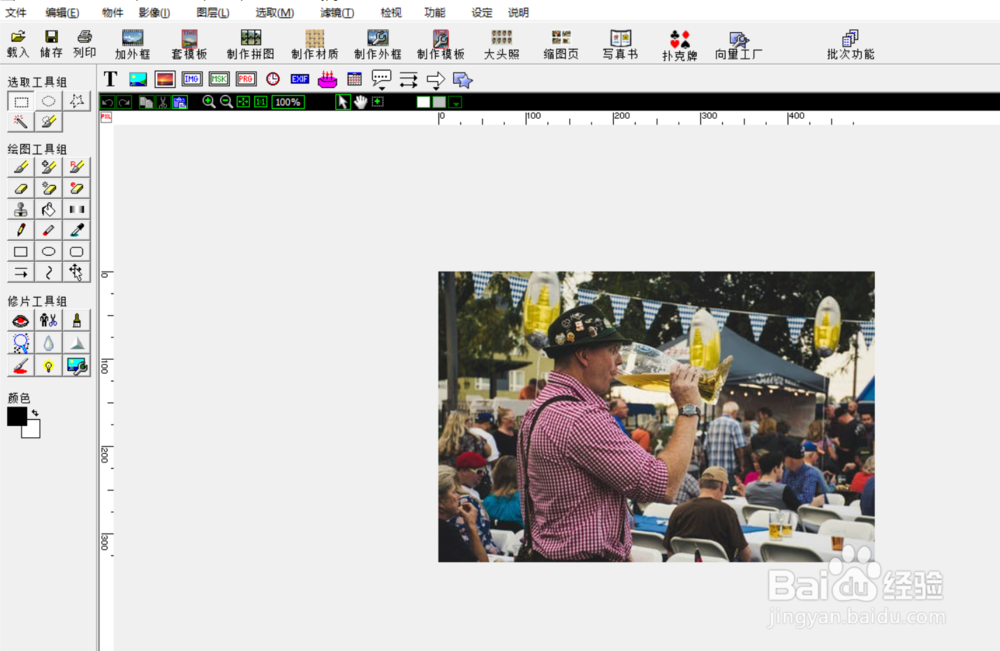Swap foreground and background colors arrow
Viewport: 1000px width, 651px height.
point(35,413)
